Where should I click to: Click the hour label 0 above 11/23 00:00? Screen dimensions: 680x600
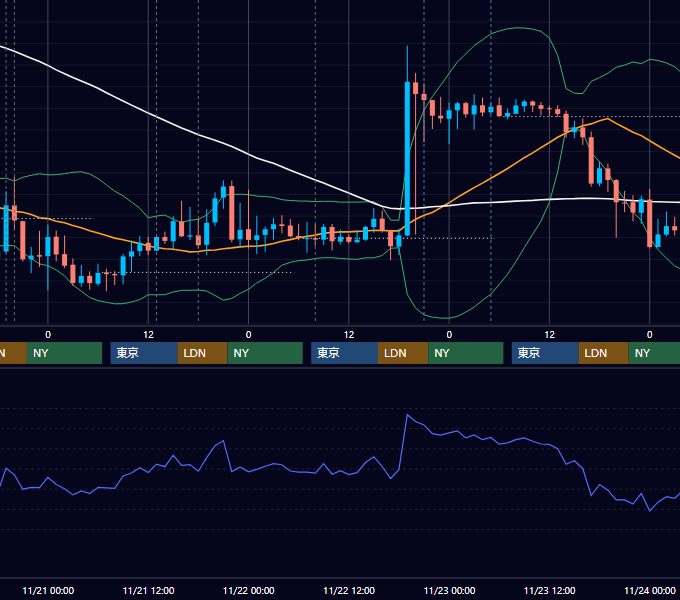point(449,335)
